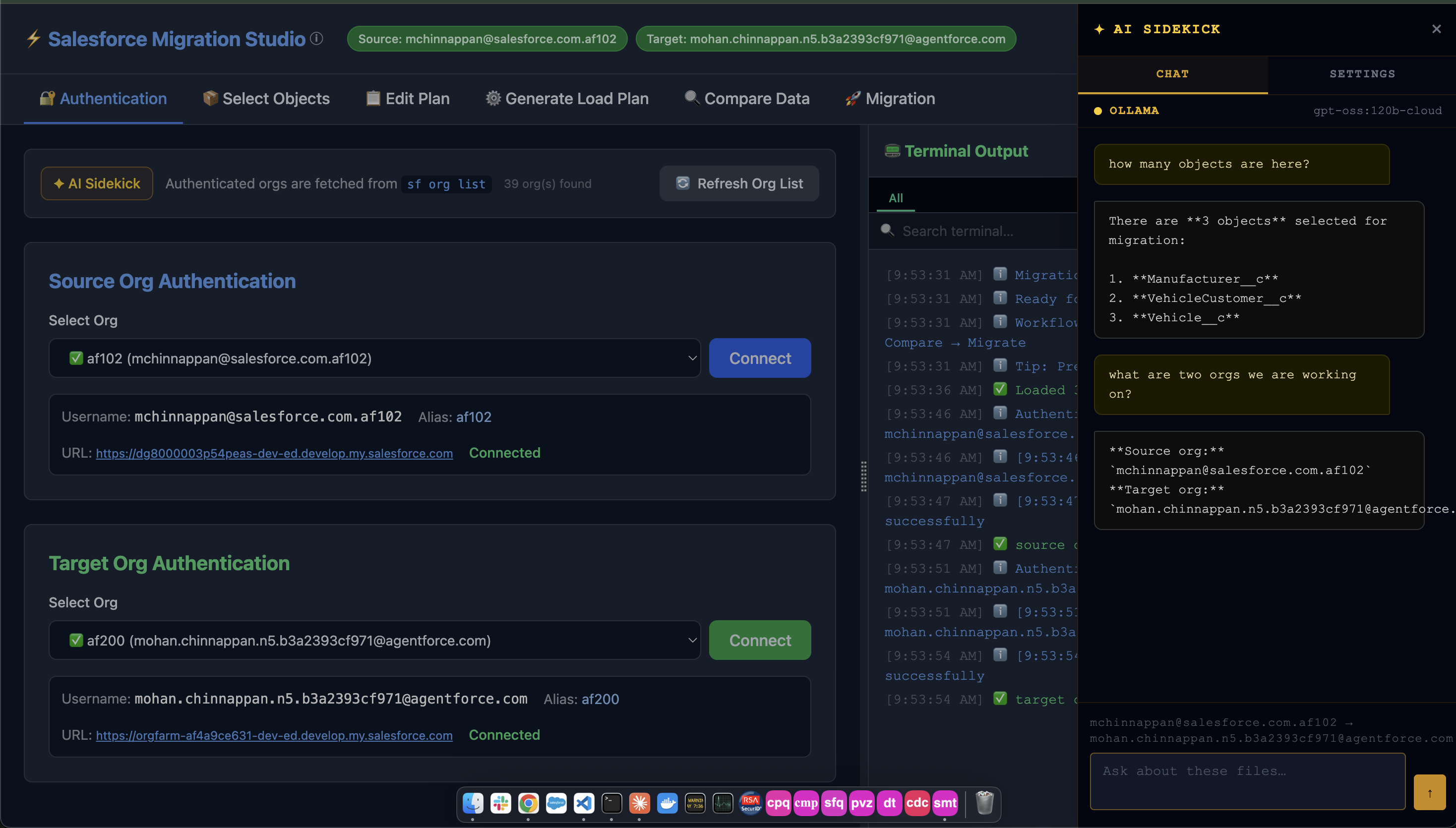The height and width of the screenshot is (828, 1456).
Task: Click the af102 alias value
Action: [x=474, y=417]
